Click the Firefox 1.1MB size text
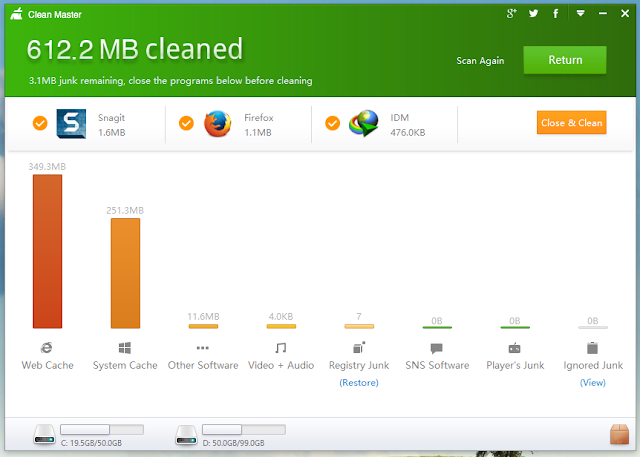Screen dimensions: 640x457 pos(258,133)
